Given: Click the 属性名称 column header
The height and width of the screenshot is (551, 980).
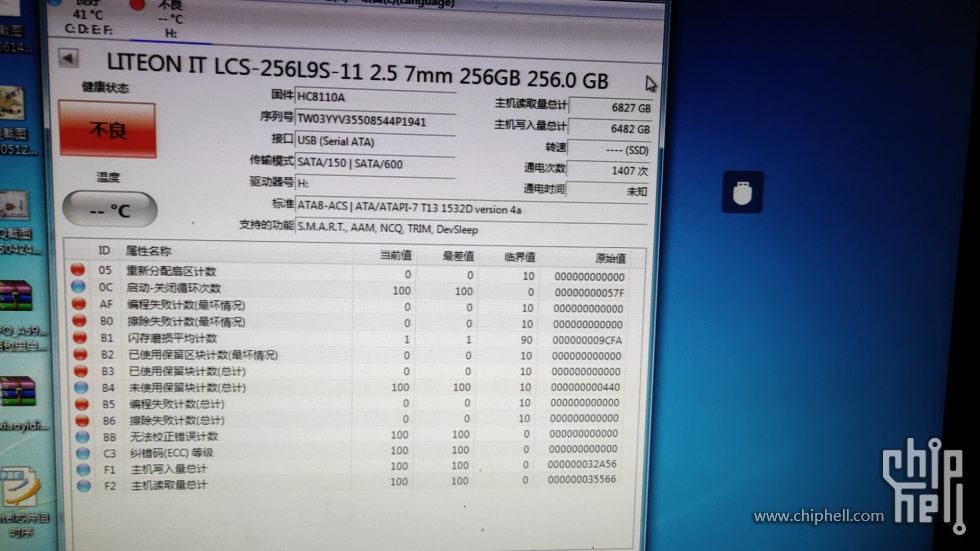Looking at the screenshot, I should (148, 251).
